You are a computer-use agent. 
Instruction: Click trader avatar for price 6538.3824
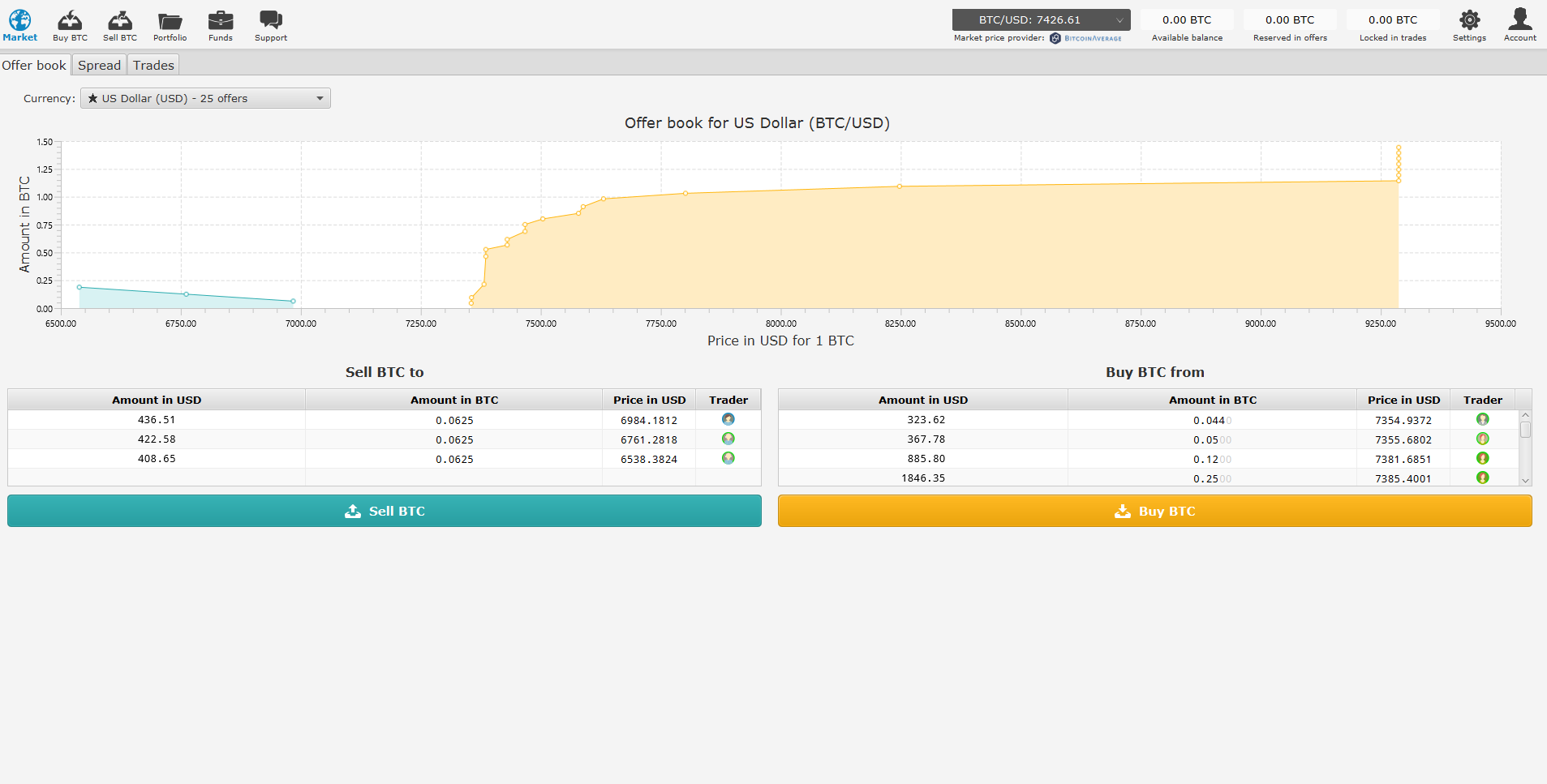(x=728, y=458)
